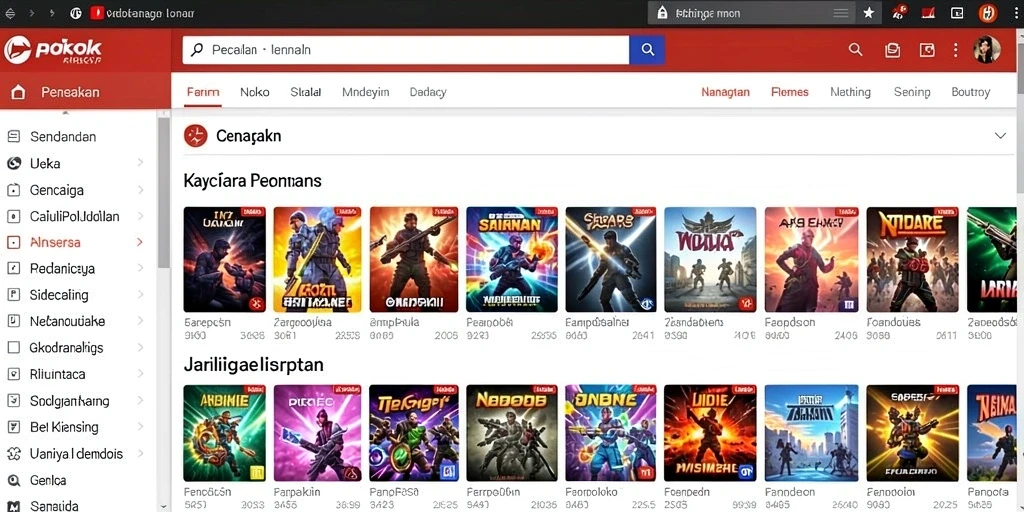This screenshot has width=1024, height=512.
Task: Click the home icon beside Peneakan
Action: pyautogui.click(x=18, y=92)
